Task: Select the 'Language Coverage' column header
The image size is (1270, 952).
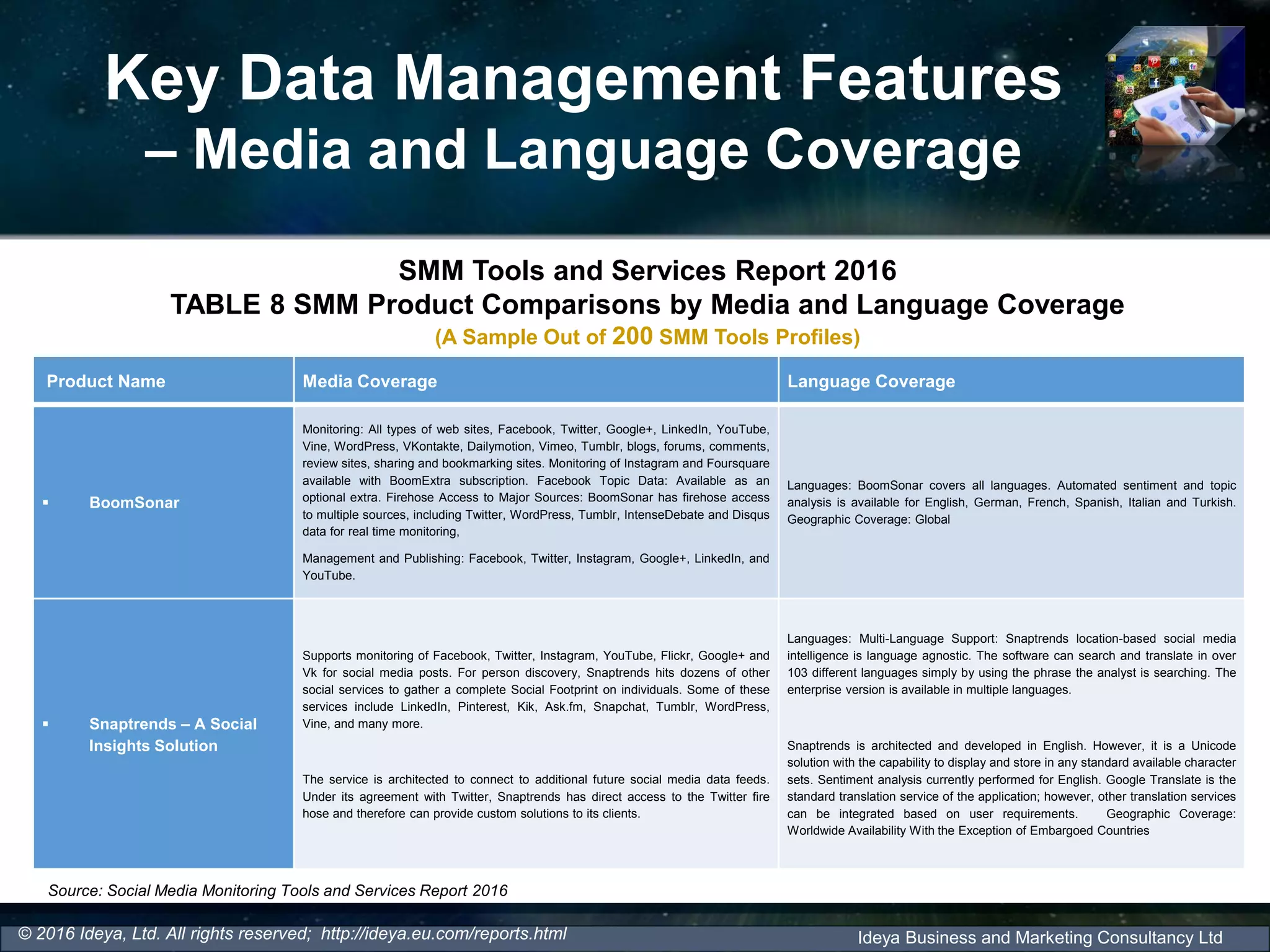Action: point(1011,381)
